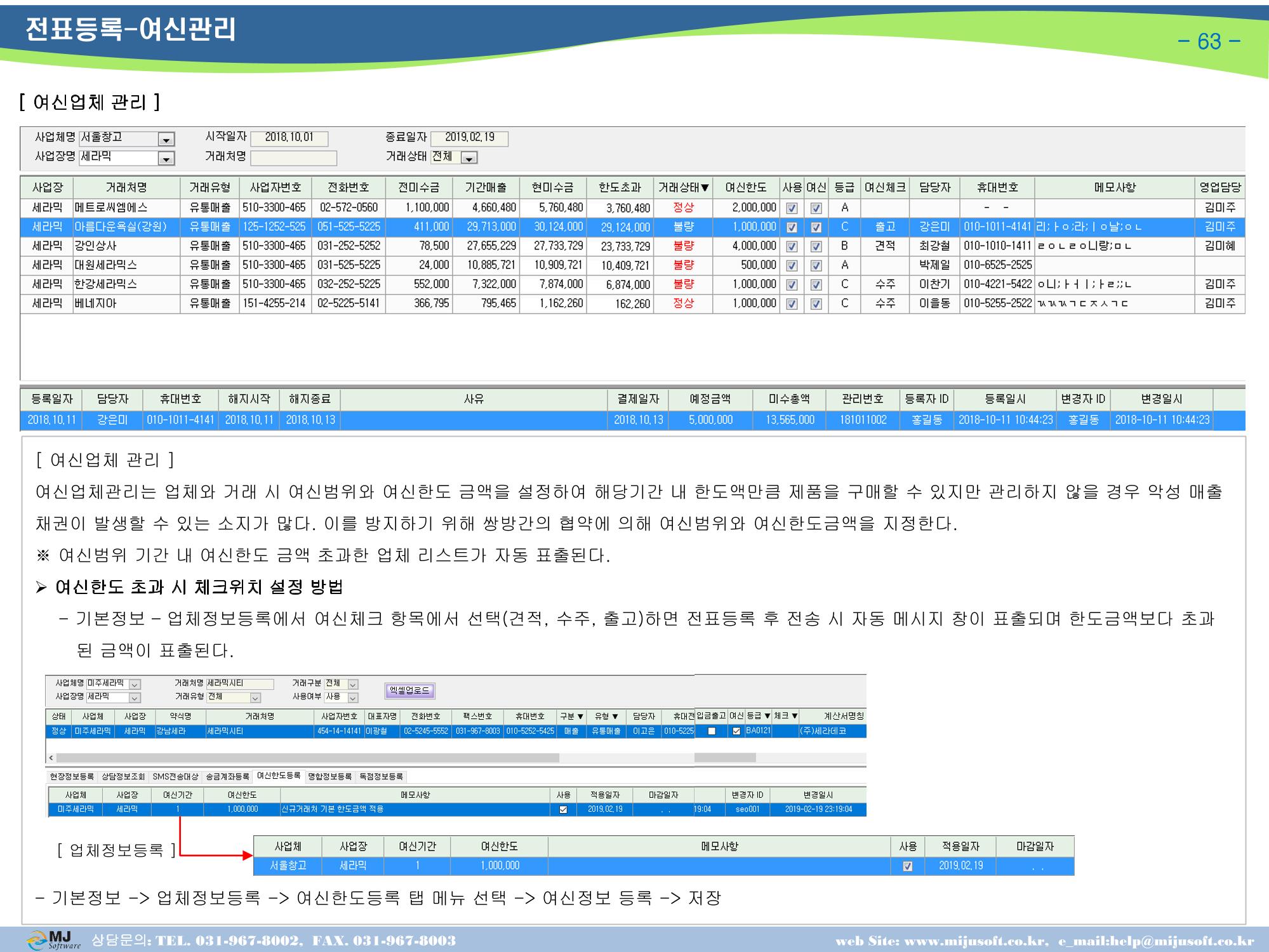Toggle 여신 checkbox for 메트로씨엠에스 row
Screen dimensions: 1269x952
tap(816, 208)
